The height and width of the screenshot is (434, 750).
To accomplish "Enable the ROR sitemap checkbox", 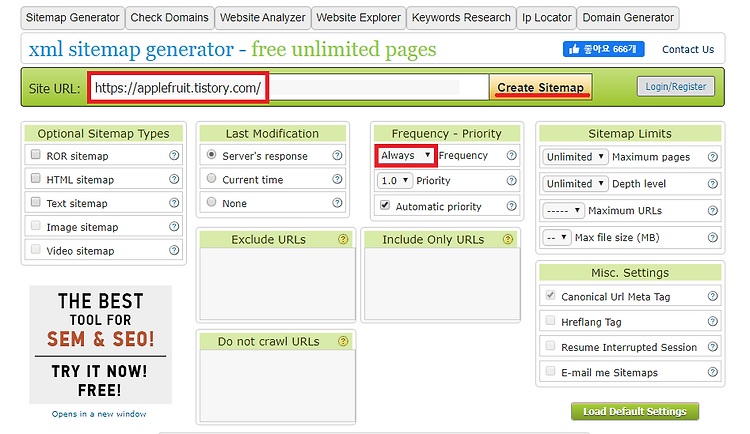I will point(35,155).
